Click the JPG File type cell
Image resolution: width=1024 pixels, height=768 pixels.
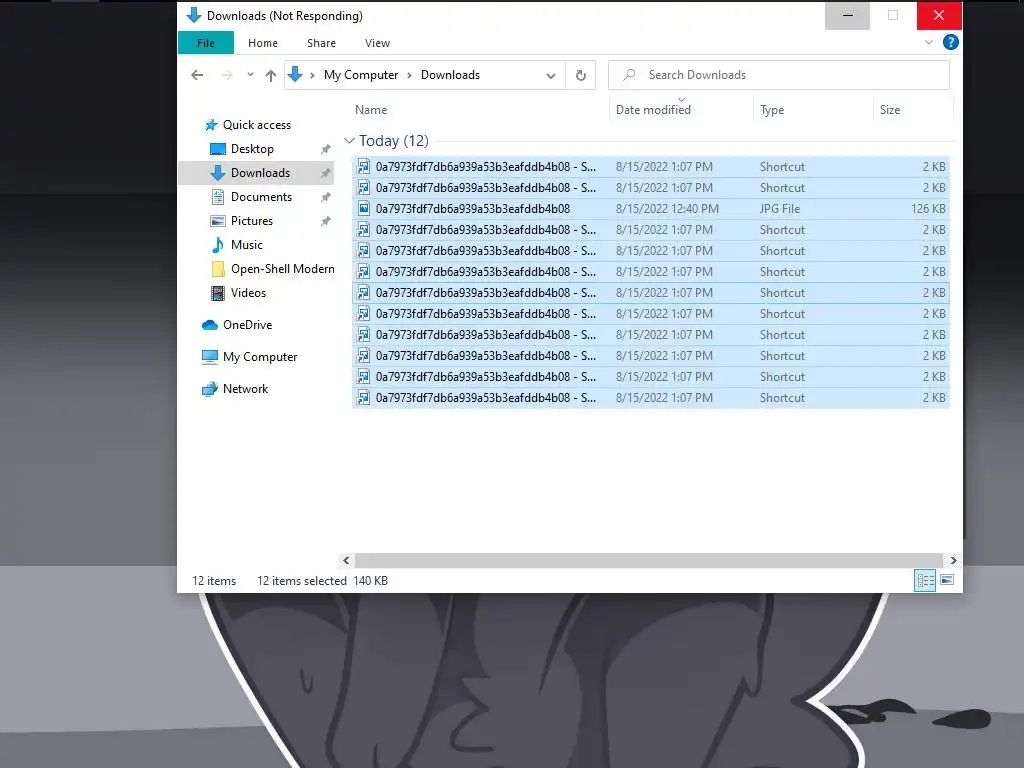pos(780,209)
